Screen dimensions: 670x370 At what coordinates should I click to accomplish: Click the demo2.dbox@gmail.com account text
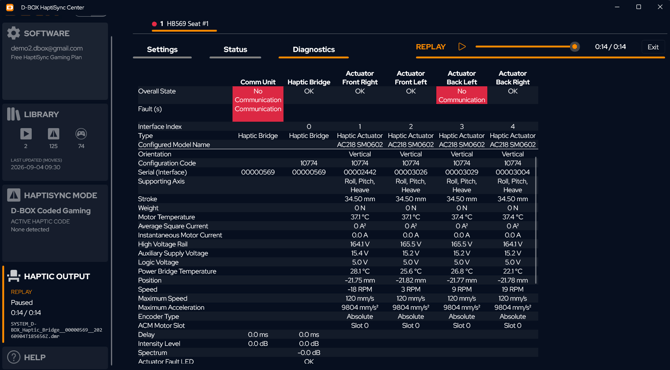47,48
